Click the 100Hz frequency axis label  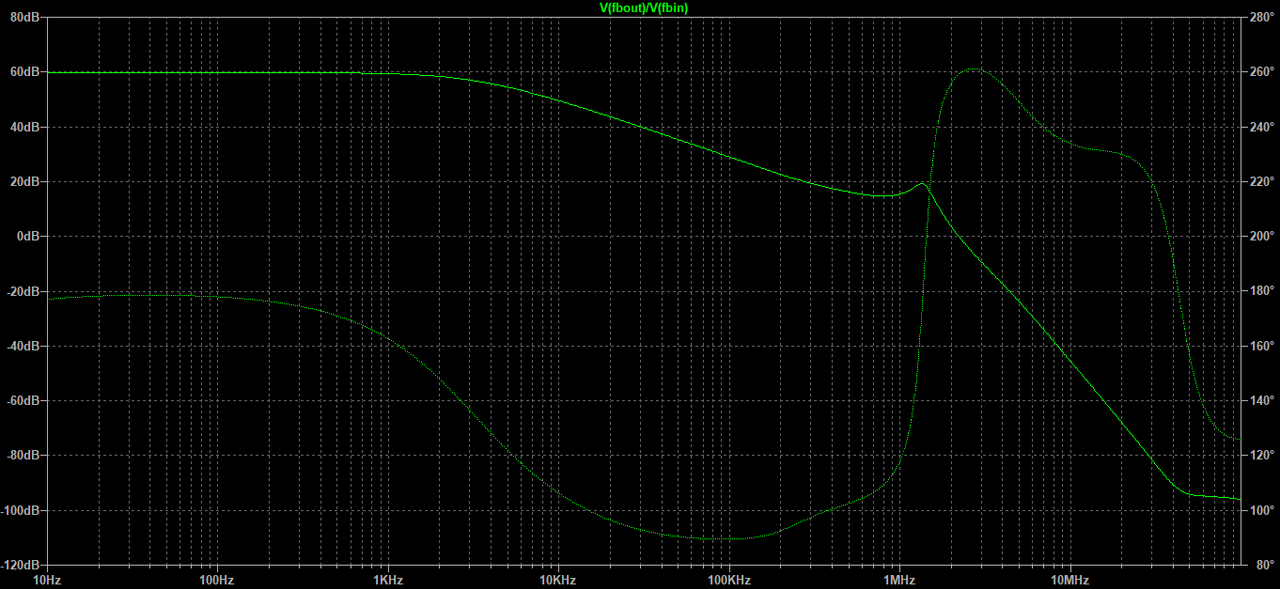click(x=217, y=580)
